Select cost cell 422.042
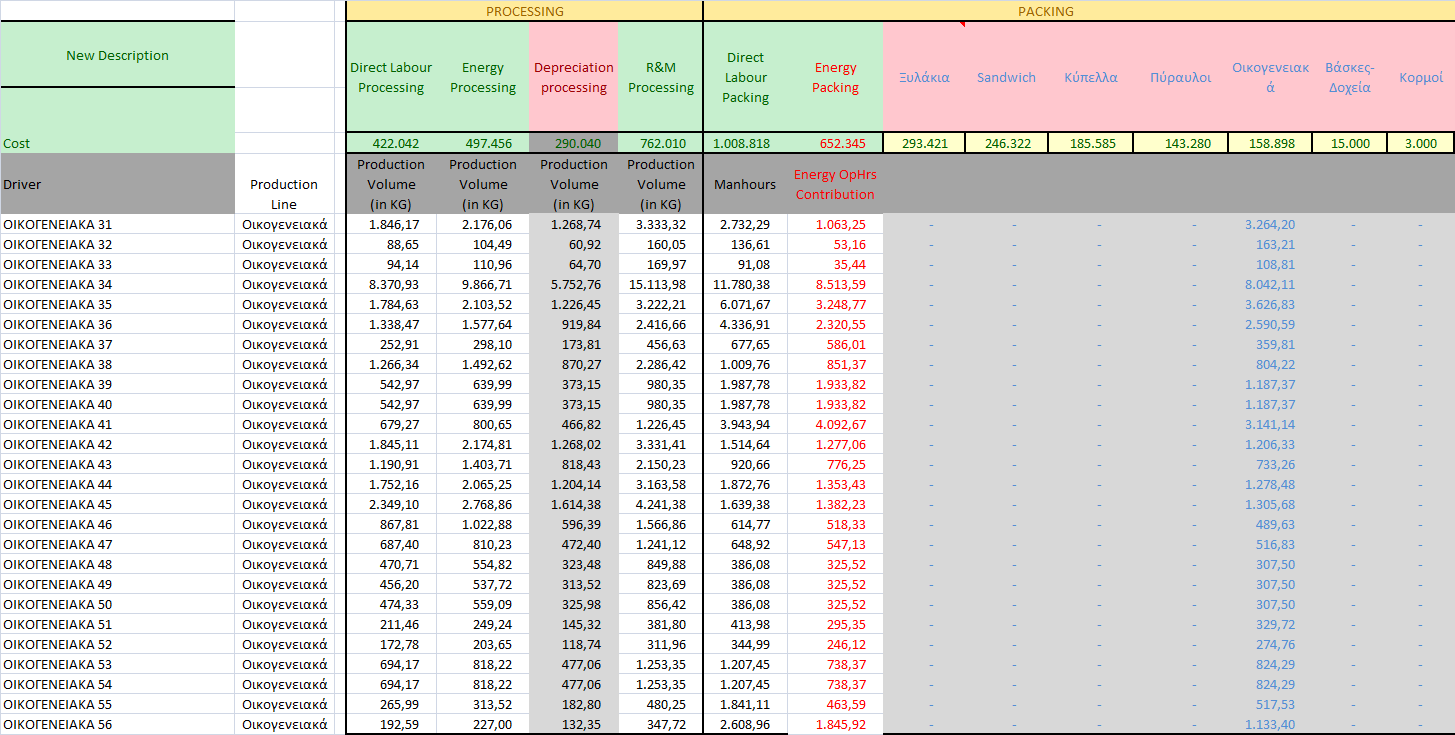 [x=391, y=143]
